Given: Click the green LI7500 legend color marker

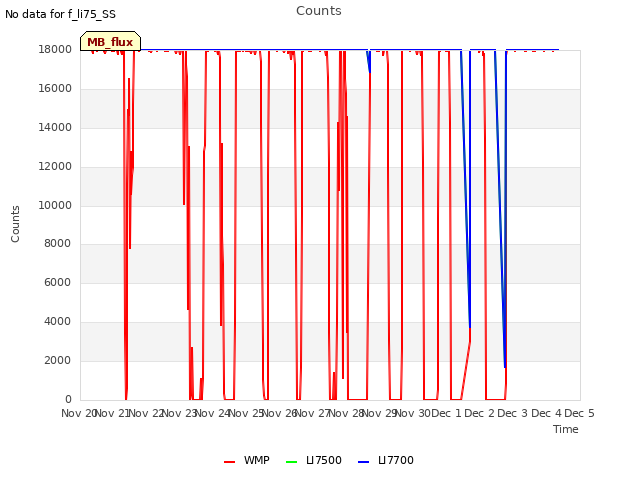Looking at the screenshot, I should (x=291, y=462).
